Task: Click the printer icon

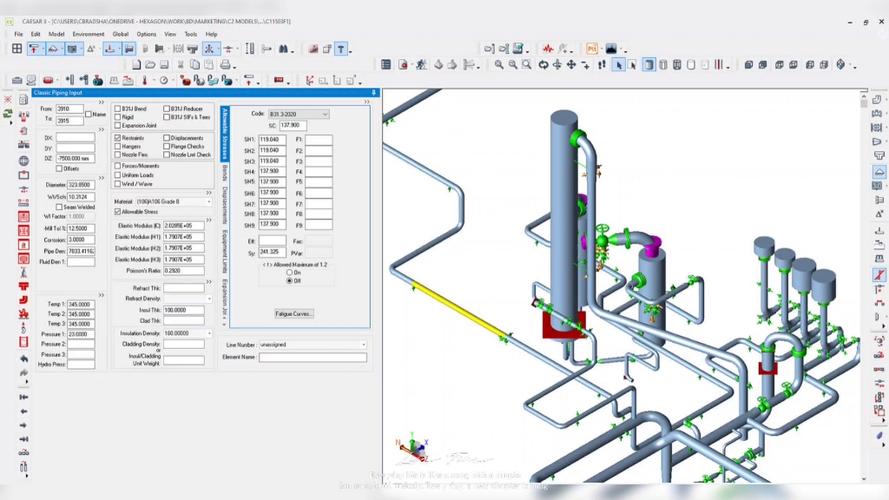Action: [225, 65]
